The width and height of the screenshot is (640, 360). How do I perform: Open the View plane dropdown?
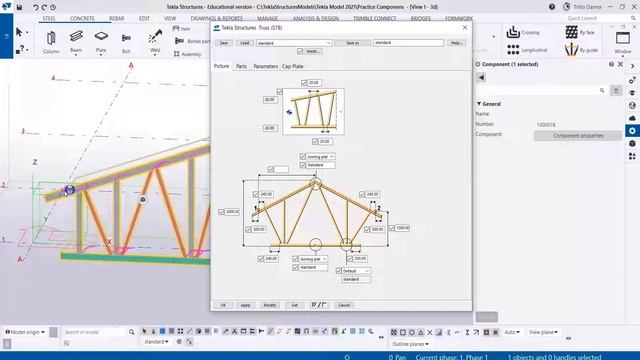[543, 332]
